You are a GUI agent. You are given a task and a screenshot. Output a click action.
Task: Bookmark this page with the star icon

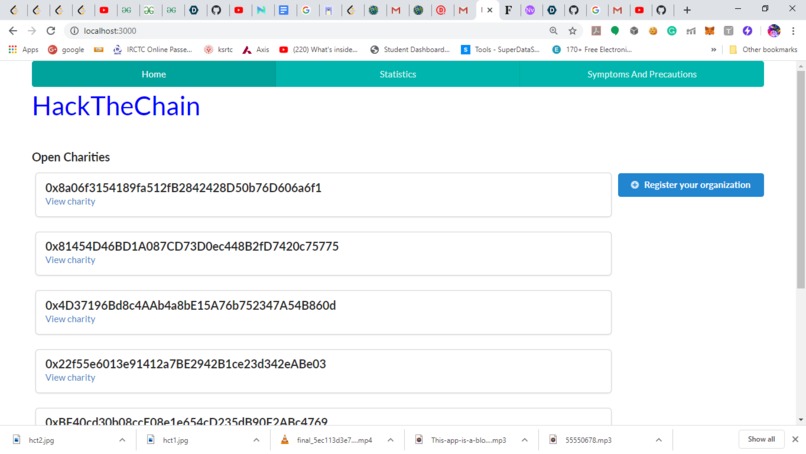[x=572, y=31]
